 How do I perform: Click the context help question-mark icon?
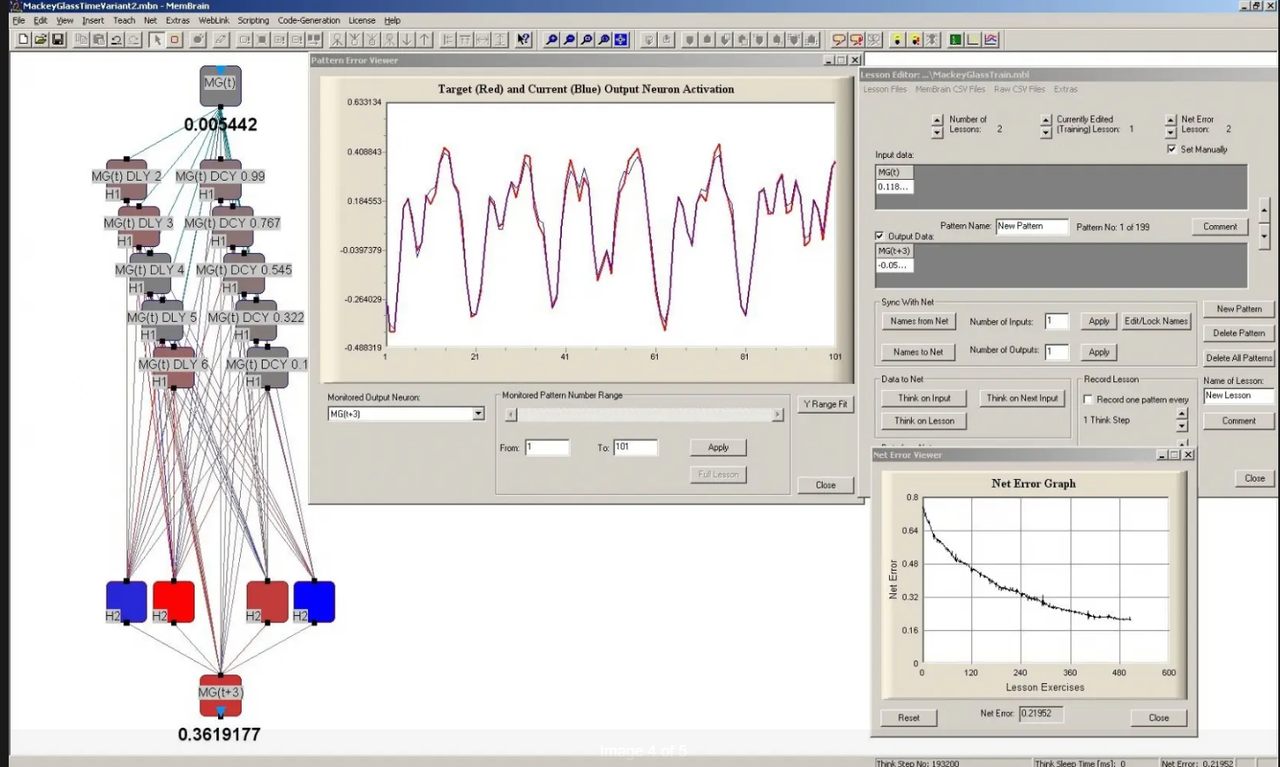click(x=523, y=40)
